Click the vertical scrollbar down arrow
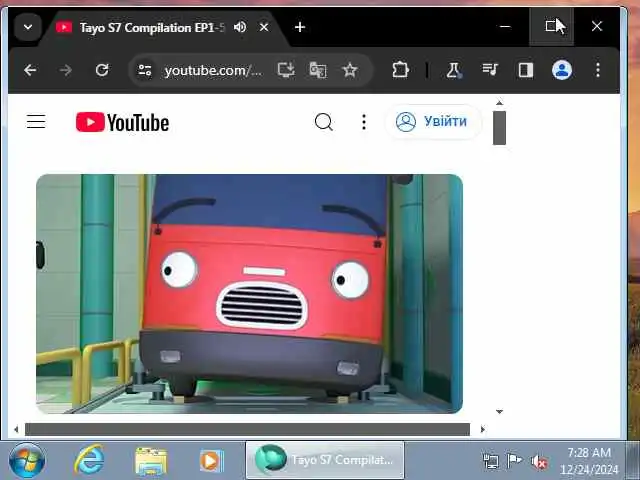Viewport: 640px width, 480px height. 499,411
